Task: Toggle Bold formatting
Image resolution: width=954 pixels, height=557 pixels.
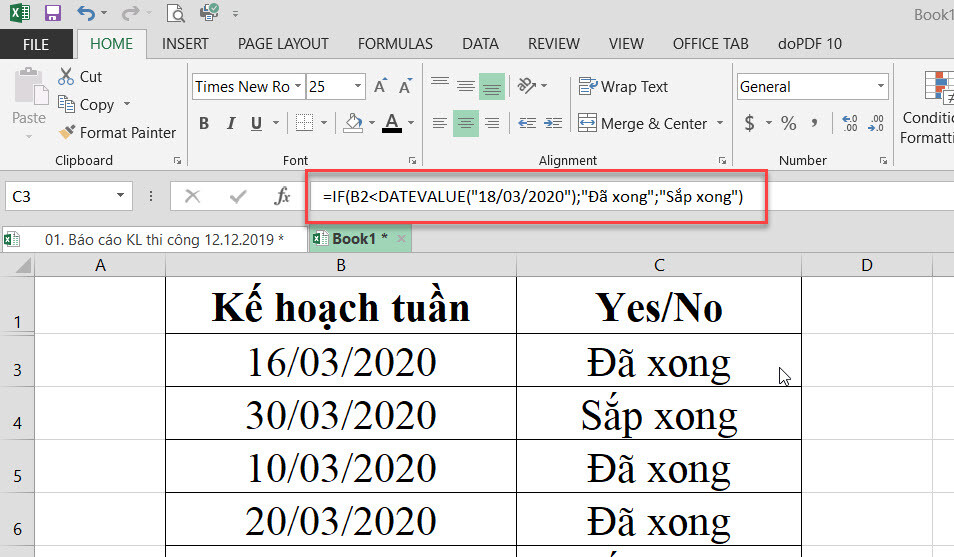Action: (x=204, y=123)
